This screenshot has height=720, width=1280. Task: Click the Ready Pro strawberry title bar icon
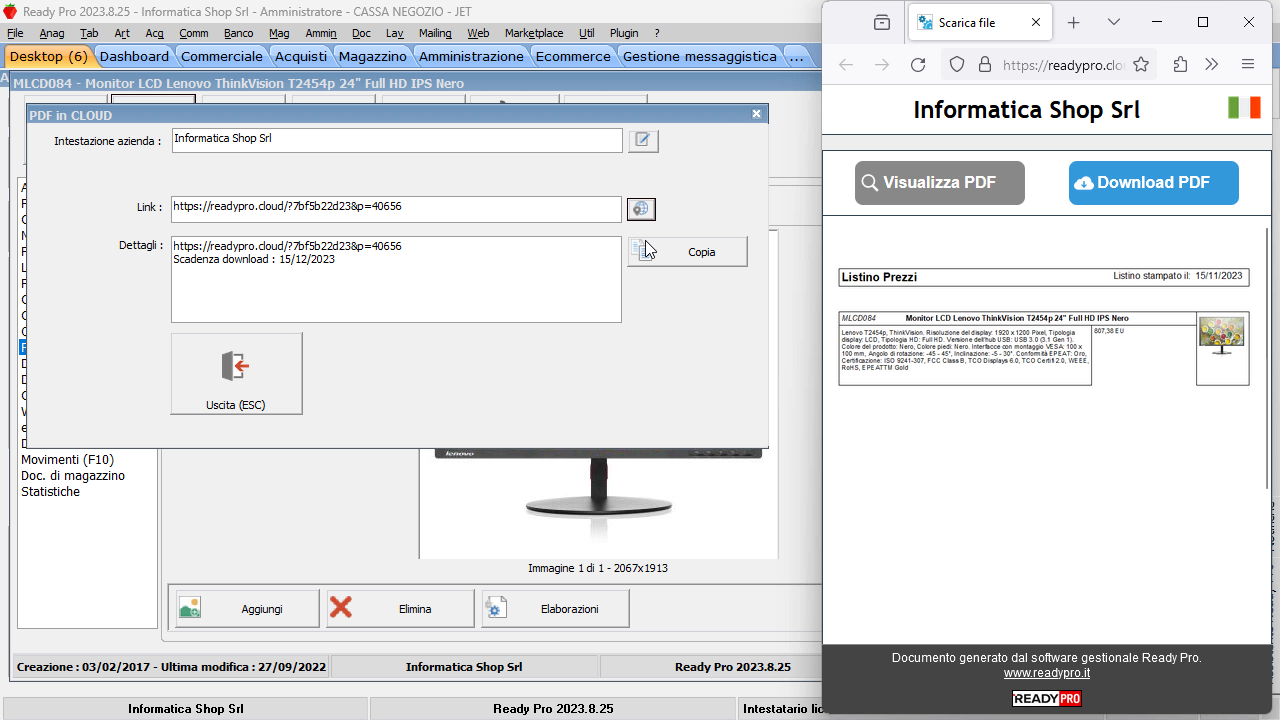(x=10, y=12)
